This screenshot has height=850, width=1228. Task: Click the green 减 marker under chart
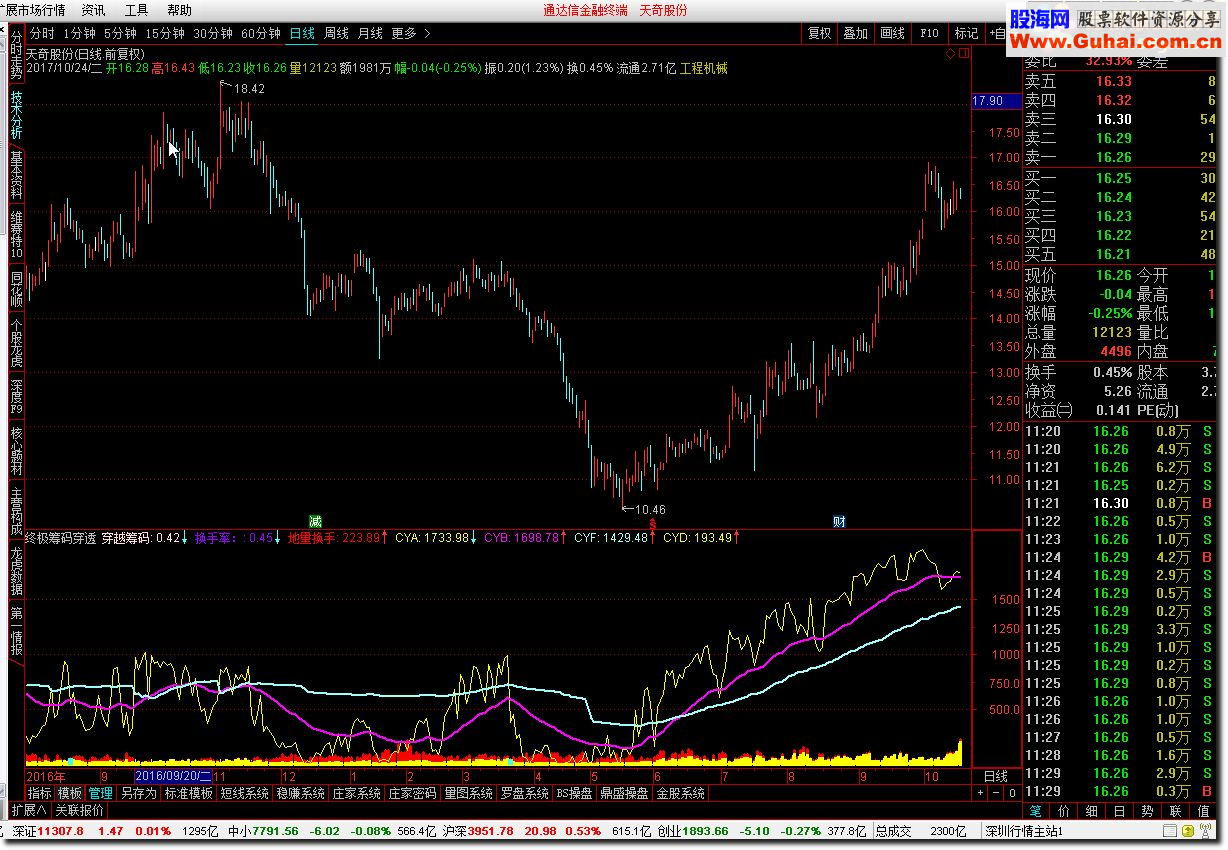pos(315,521)
